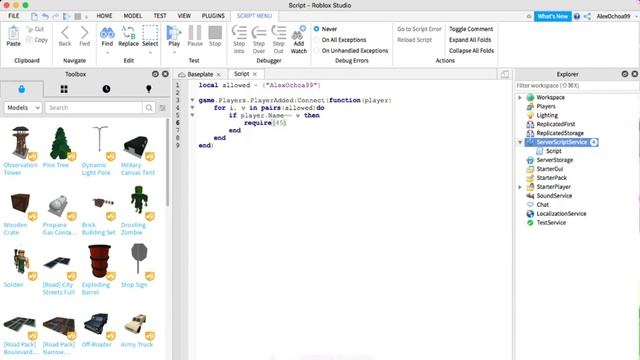This screenshot has height=360, width=640.
Task: Select Never debug errors option
Action: [316, 29]
